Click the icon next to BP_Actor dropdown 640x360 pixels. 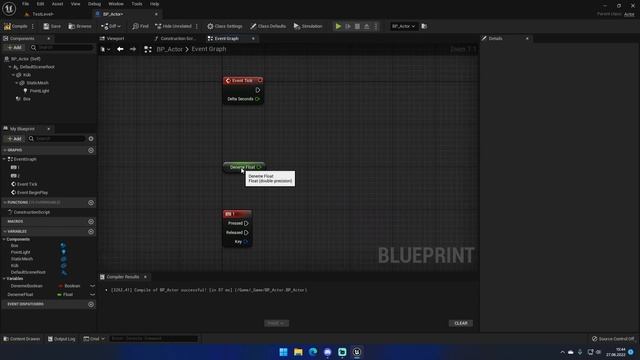[424, 26]
